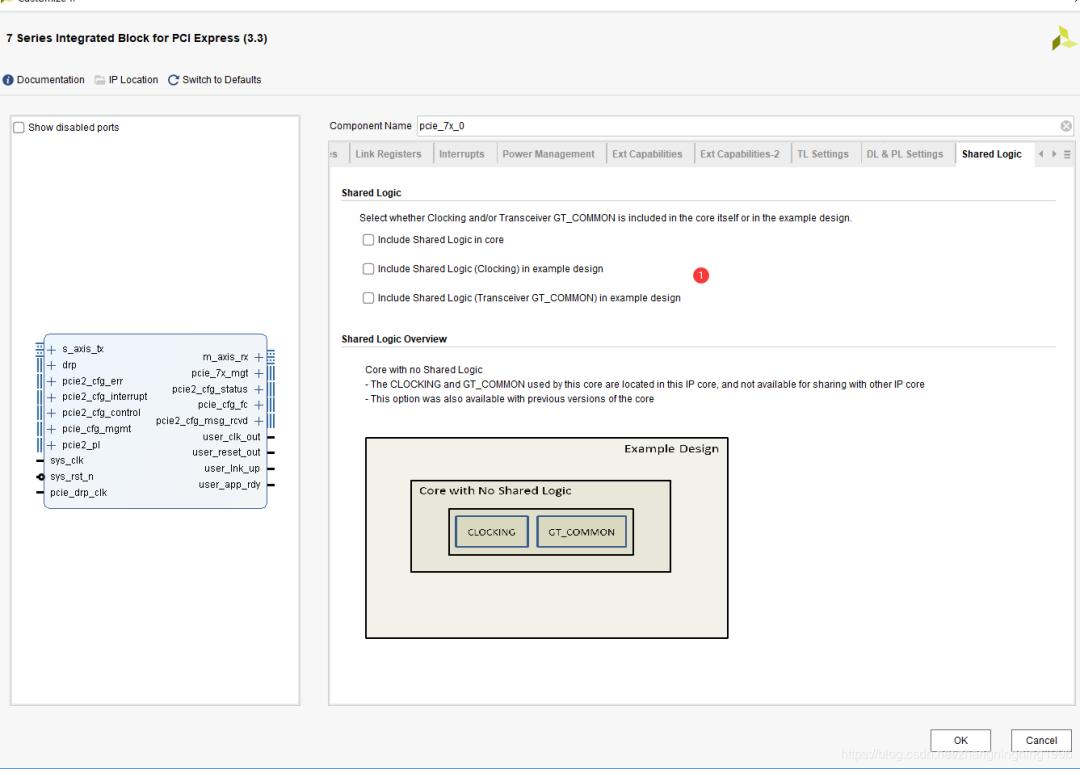Viewport: 1080px width, 769px height.
Task: Open the Power Management tab
Action: click(548, 154)
